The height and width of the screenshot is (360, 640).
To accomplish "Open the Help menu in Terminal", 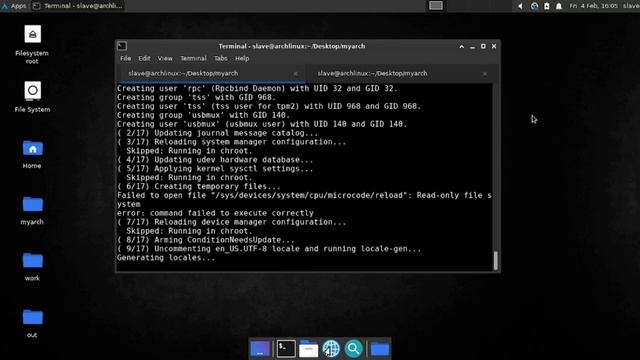I will coord(242,58).
